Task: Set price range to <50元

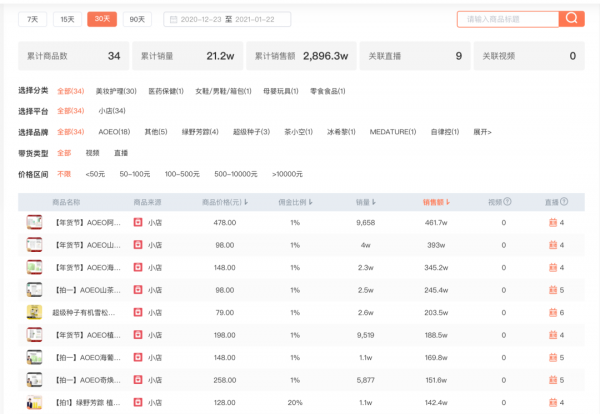Action: coord(95,174)
